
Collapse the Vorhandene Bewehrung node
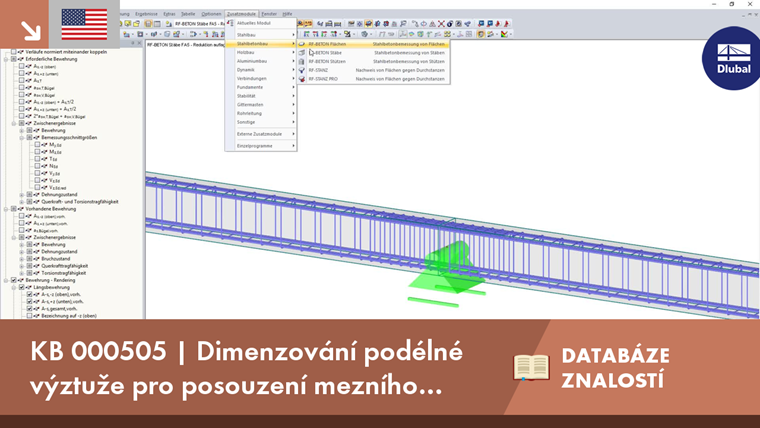[6, 209]
